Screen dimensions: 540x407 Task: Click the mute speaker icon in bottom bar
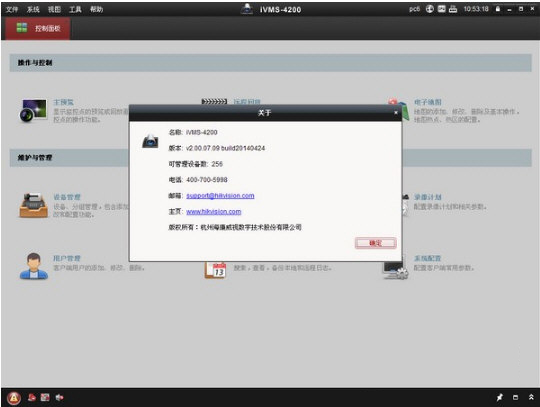pyautogui.click(x=60, y=398)
